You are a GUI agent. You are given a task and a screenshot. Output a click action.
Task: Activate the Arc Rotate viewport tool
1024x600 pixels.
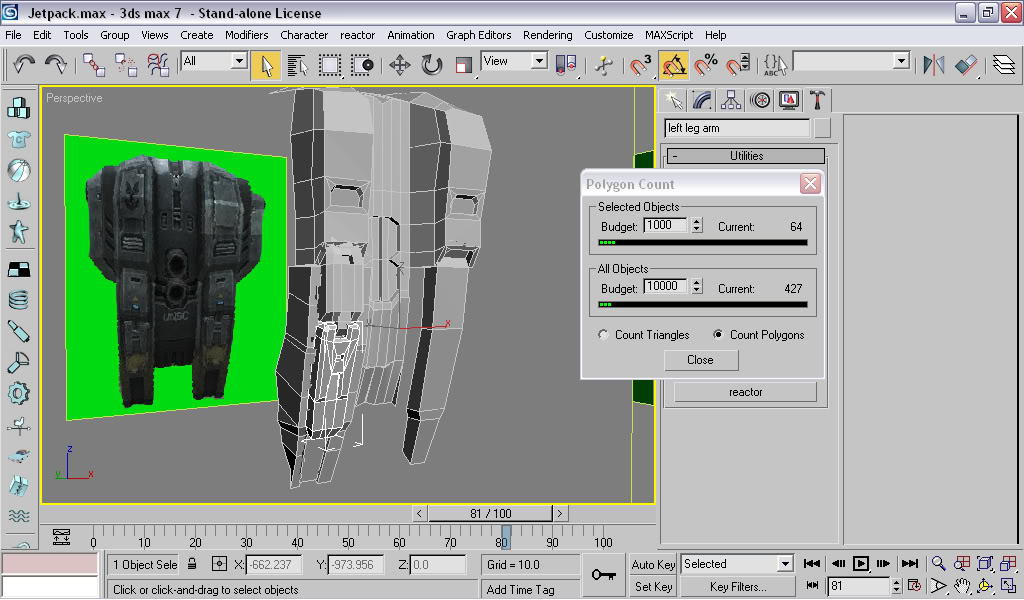click(985, 586)
